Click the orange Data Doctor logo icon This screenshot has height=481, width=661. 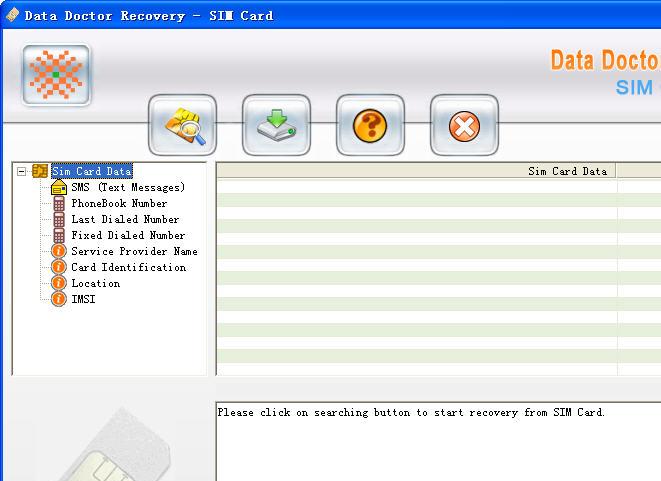[x=56, y=75]
